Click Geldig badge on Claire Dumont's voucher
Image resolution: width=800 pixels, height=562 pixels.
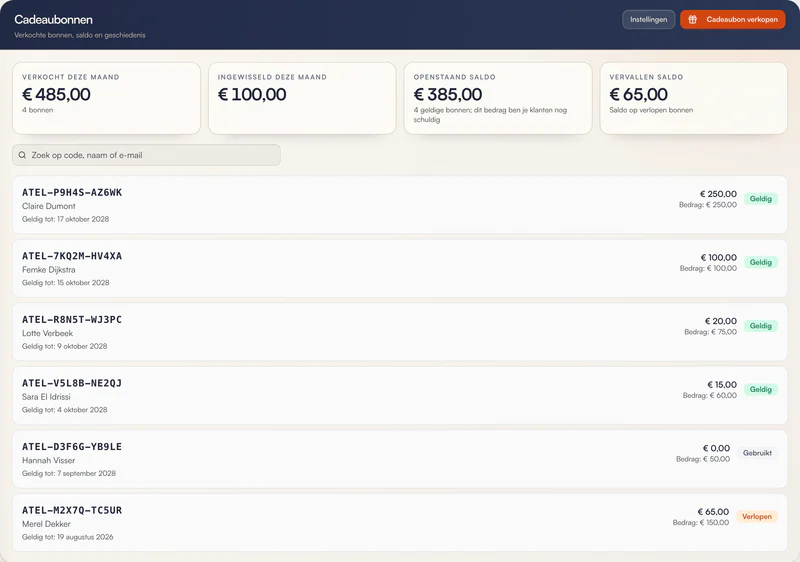pyautogui.click(x=761, y=199)
